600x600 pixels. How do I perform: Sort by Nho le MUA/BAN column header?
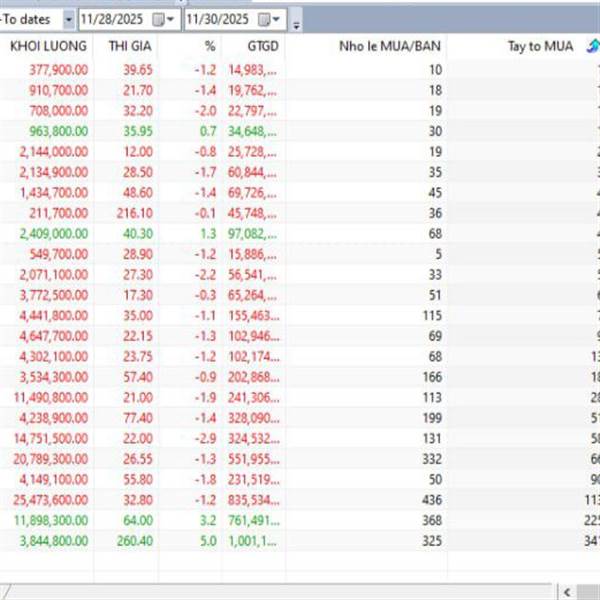coord(390,46)
